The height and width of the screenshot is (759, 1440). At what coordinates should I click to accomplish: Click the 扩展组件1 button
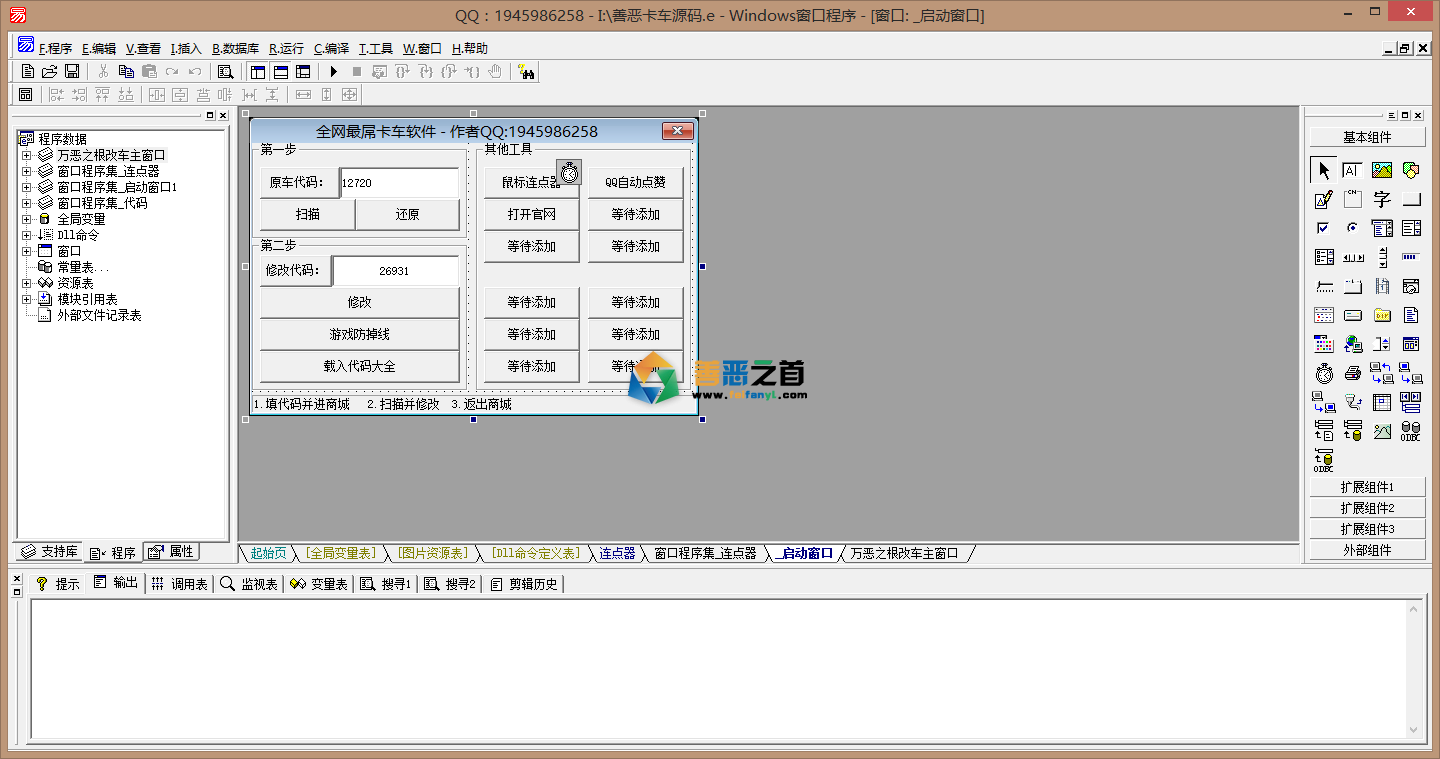[x=1367, y=487]
